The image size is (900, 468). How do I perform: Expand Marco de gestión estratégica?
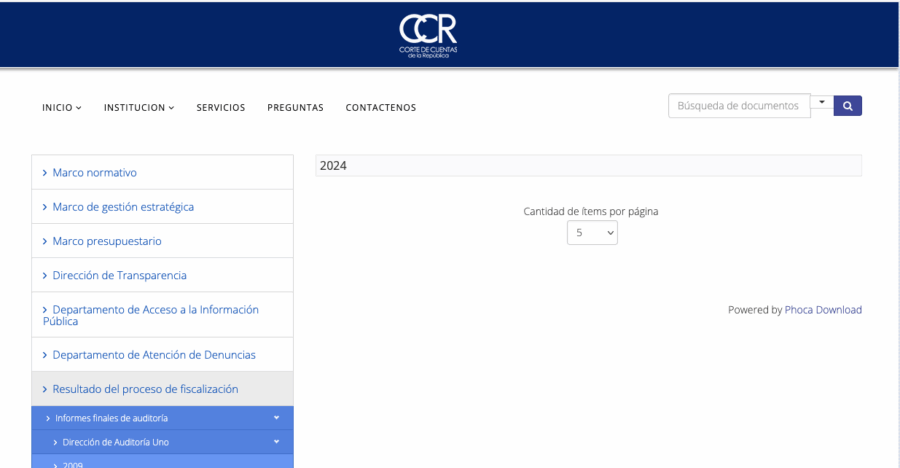point(123,207)
